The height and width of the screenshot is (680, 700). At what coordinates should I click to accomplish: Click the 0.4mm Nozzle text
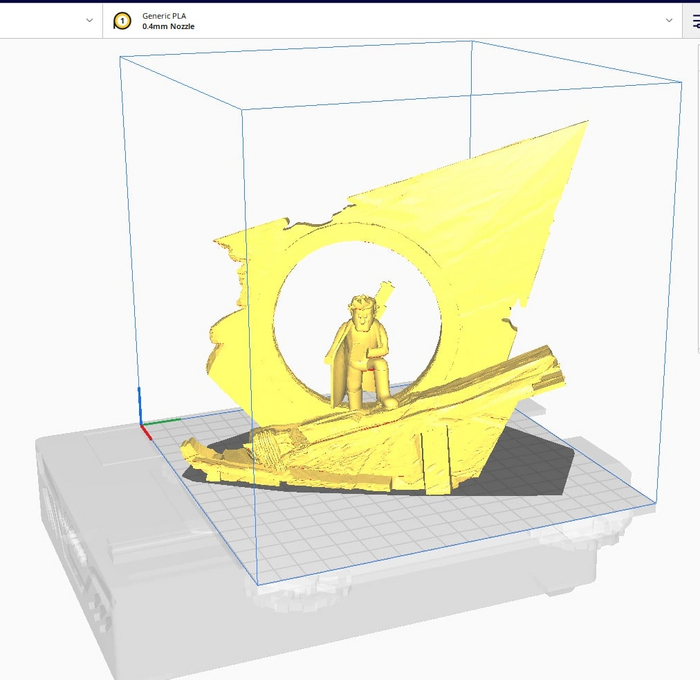coord(168,26)
